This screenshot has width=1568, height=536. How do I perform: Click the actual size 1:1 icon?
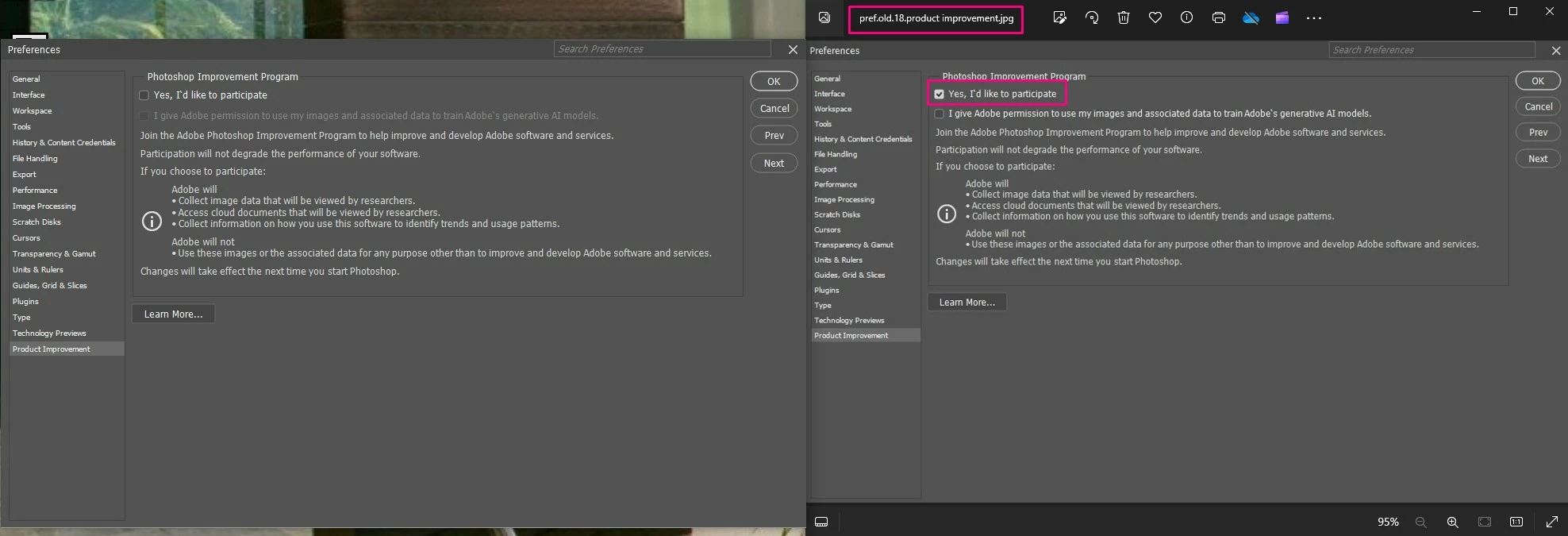coord(1516,522)
